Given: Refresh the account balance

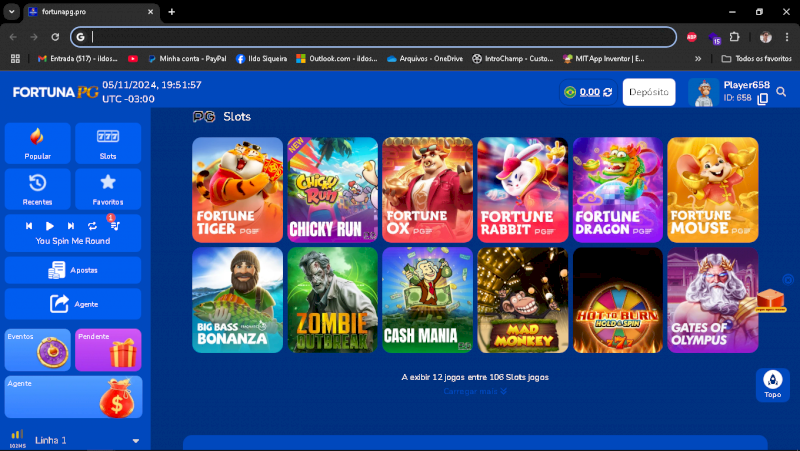Looking at the screenshot, I should 607,92.
